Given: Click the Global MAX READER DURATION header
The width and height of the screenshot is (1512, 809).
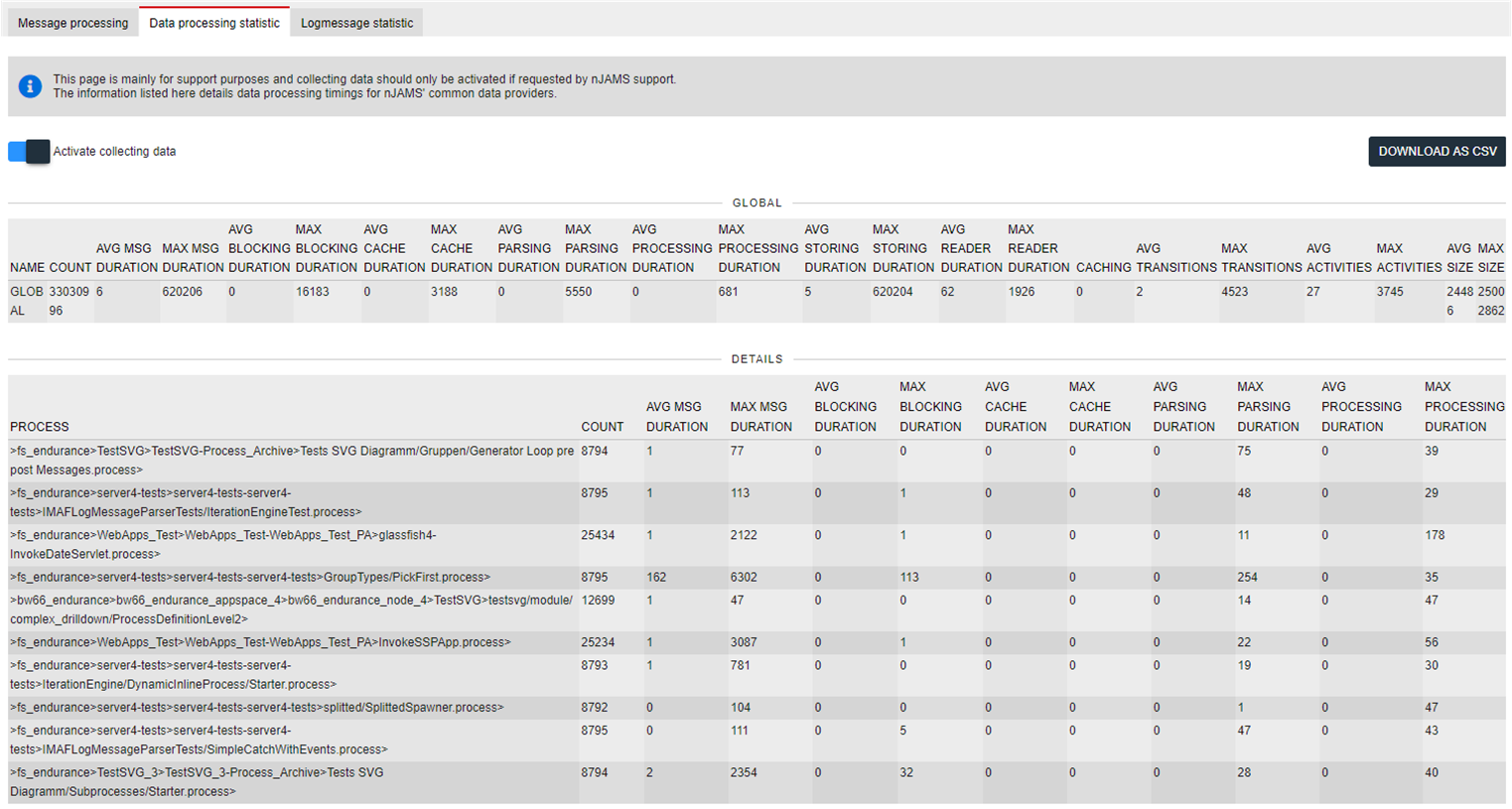Looking at the screenshot, I should pyautogui.click(x=1038, y=248).
